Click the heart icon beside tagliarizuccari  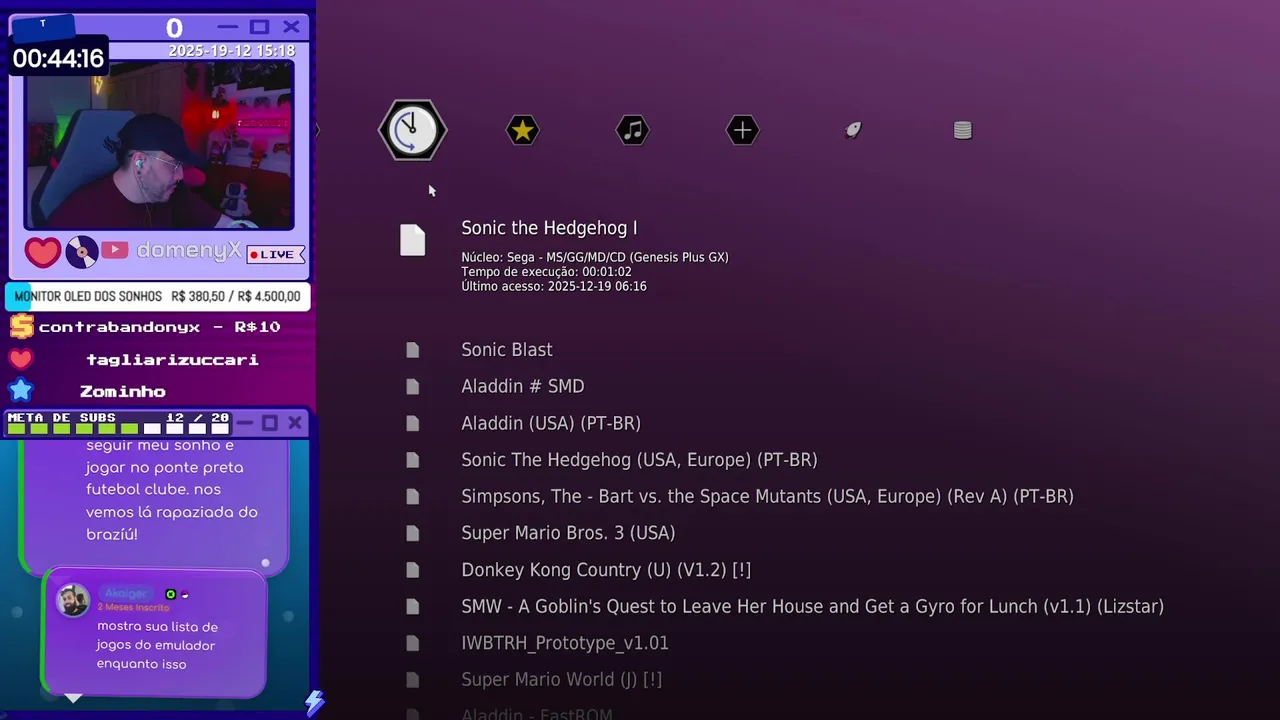(21, 359)
